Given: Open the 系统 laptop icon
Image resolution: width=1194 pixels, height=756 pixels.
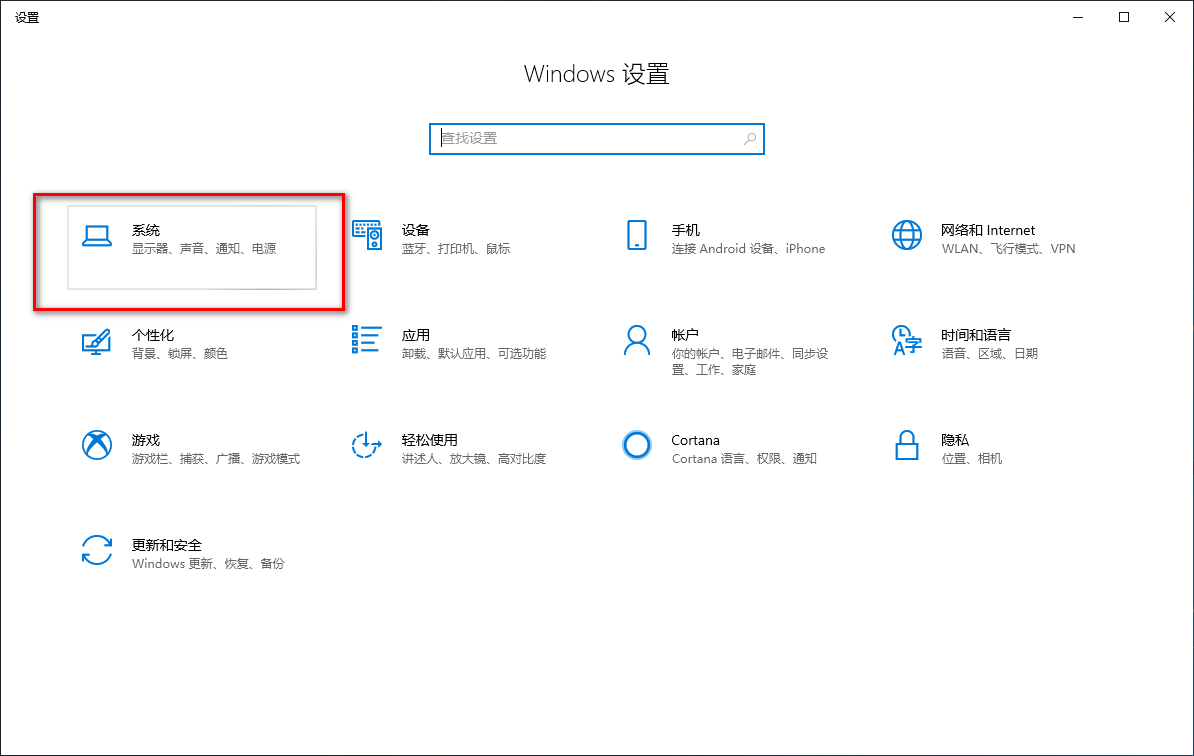Looking at the screenshot, I should pos(97,237).
